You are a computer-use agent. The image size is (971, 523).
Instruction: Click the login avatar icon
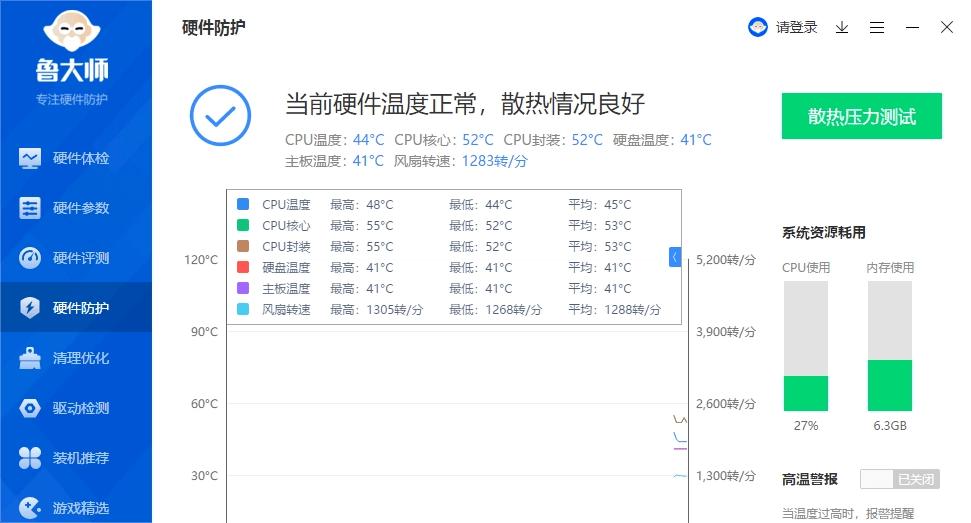758,27
